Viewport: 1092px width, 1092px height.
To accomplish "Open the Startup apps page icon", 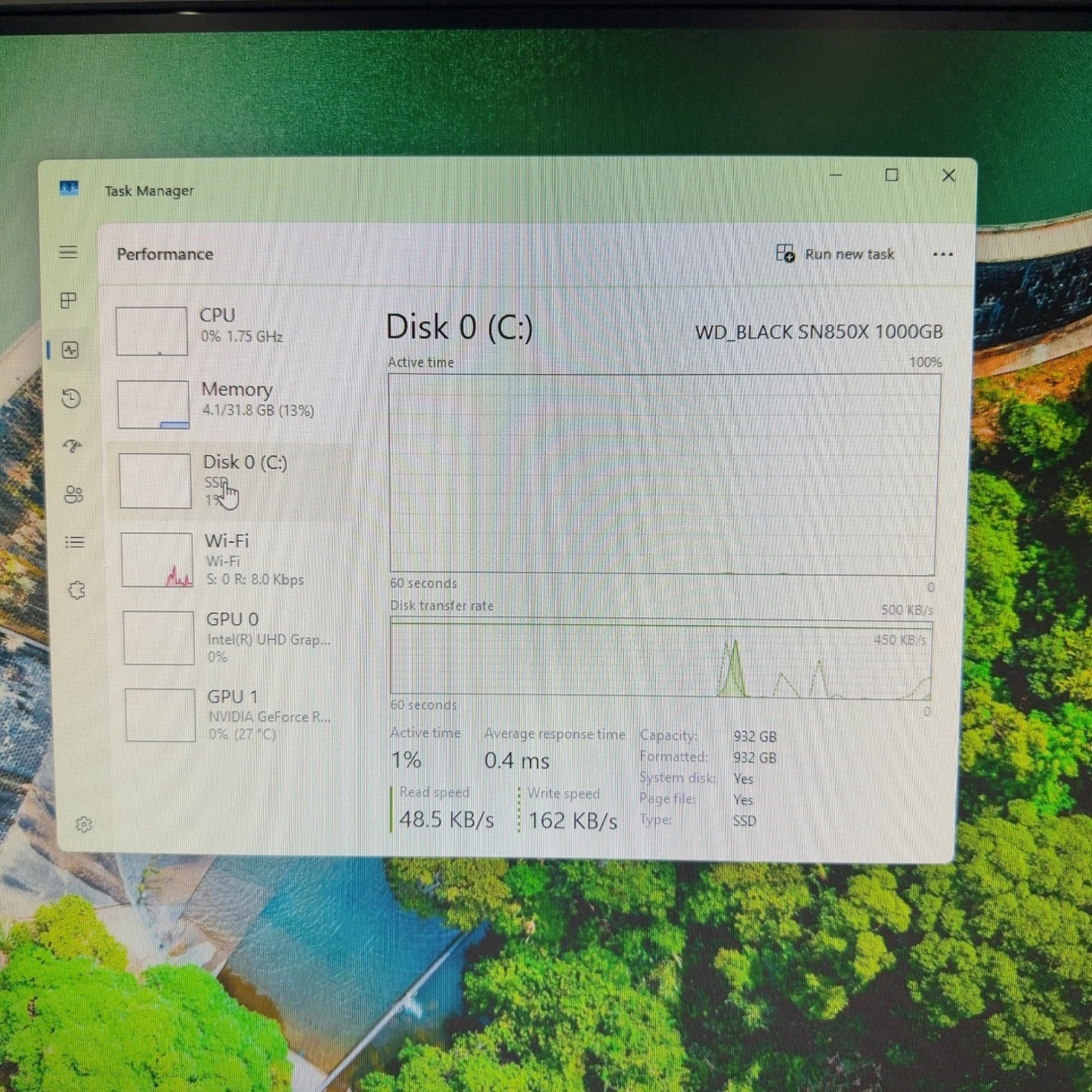I will tap(73, 446).
